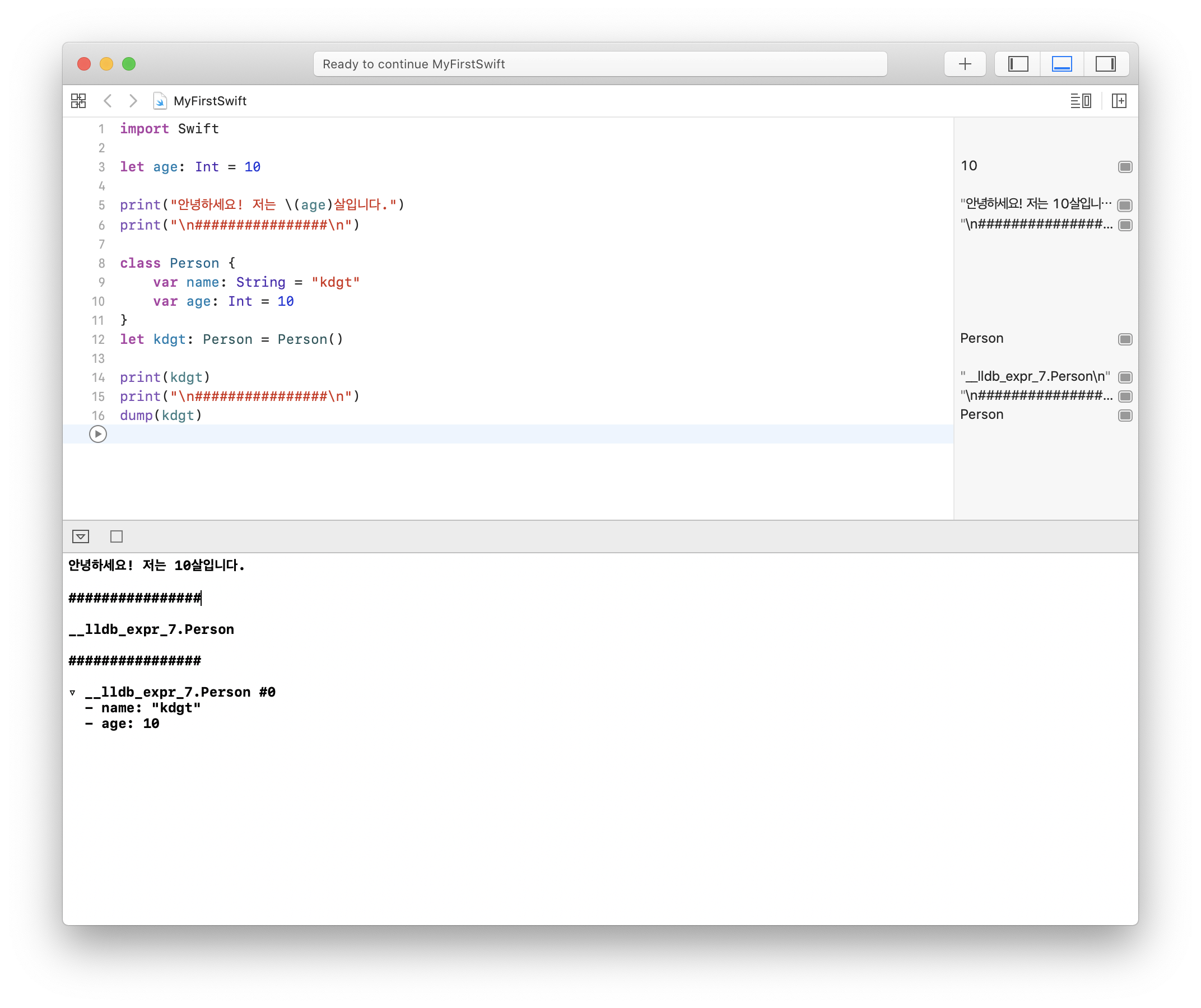Add a new editor pane
1201x1008 pixels.
click(1119, 101)
